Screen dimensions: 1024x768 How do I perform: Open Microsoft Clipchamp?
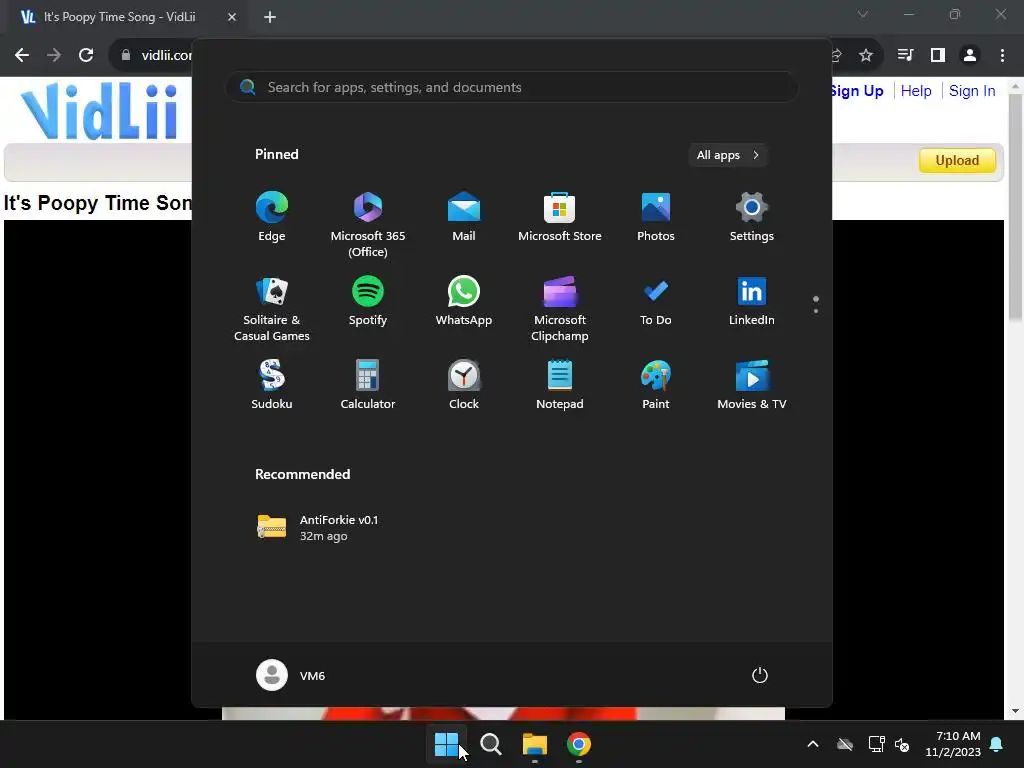click(x=560, y=309)
